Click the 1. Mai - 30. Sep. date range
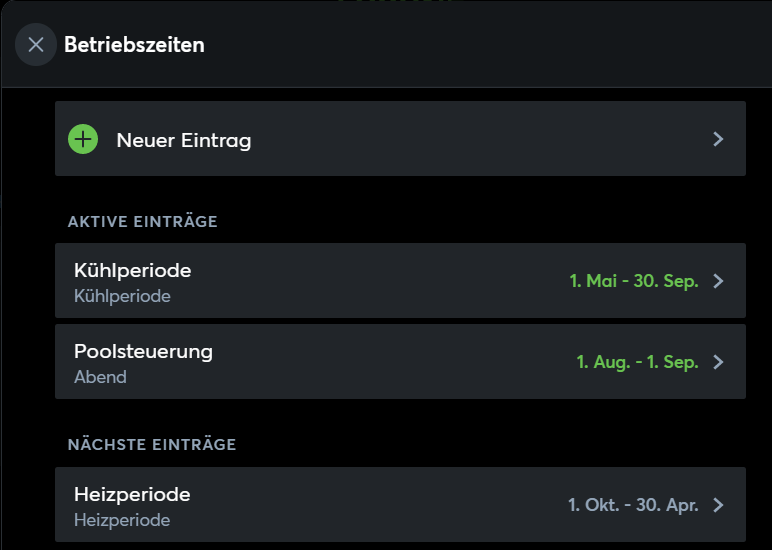The width and height of the screenshot is (772, 550). click(633, 281)
